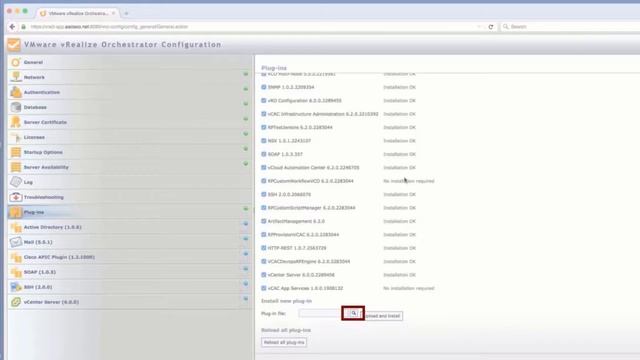Image resolution: width=640 pixels, height=360 pixels.
Task: Toggle the SSH 2.0.0 plug-in checkbox
Action: [264, 194]
